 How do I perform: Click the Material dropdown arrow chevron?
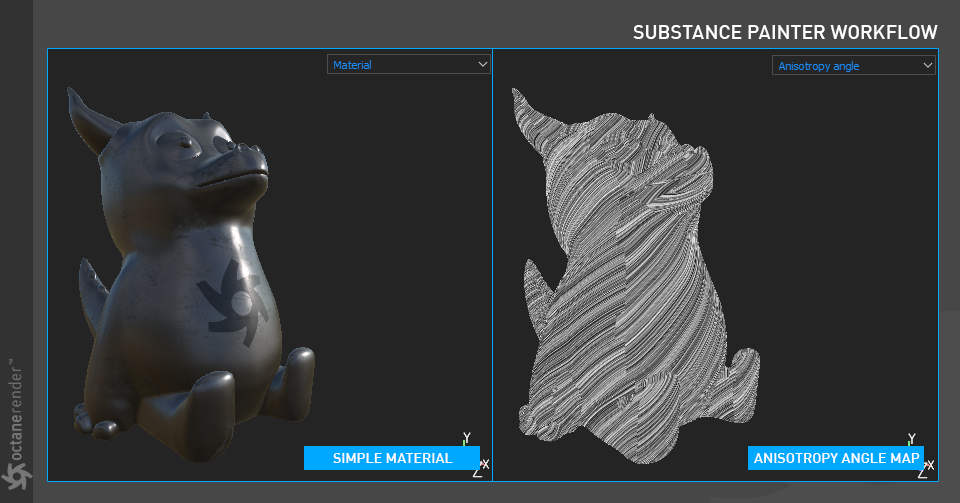point(482,64)
